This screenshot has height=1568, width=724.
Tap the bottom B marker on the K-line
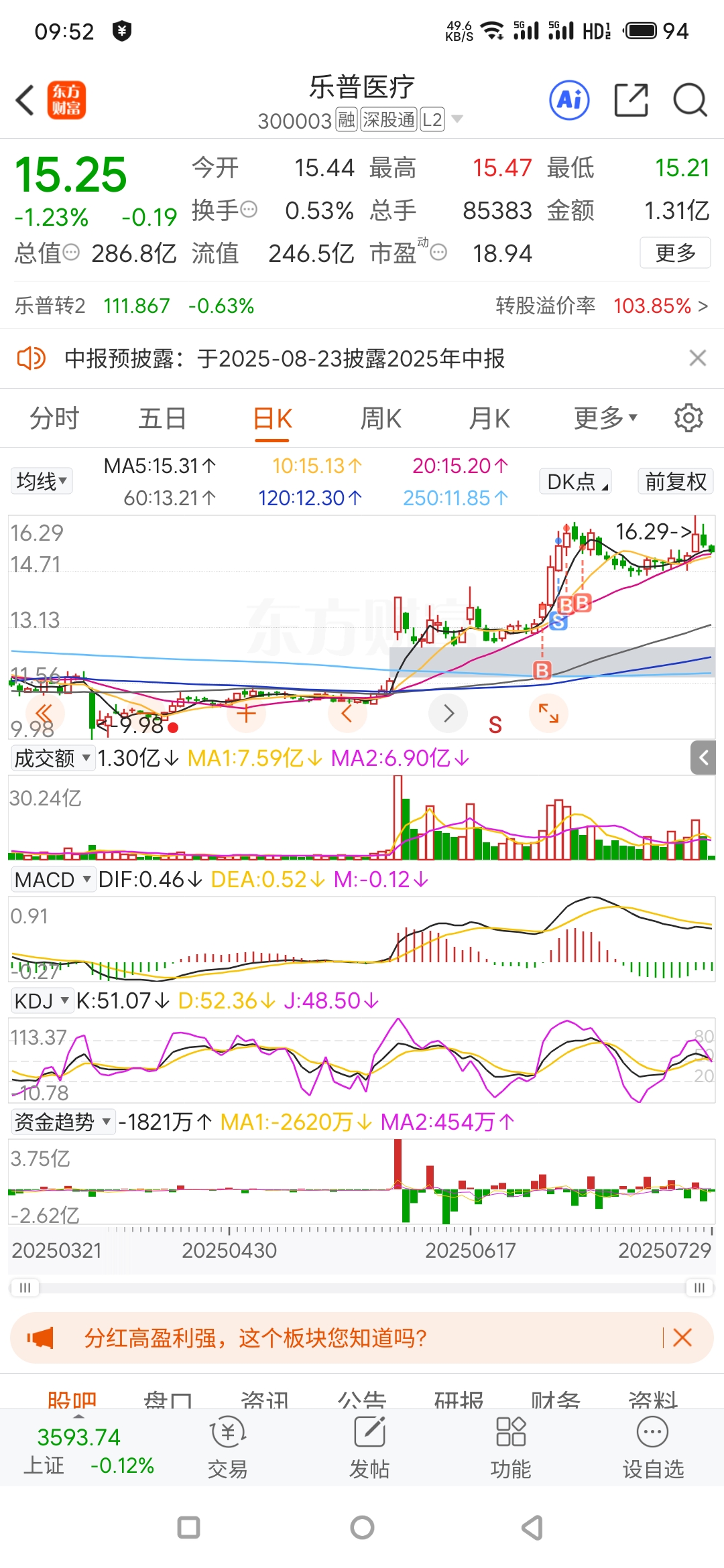point(542,670)
